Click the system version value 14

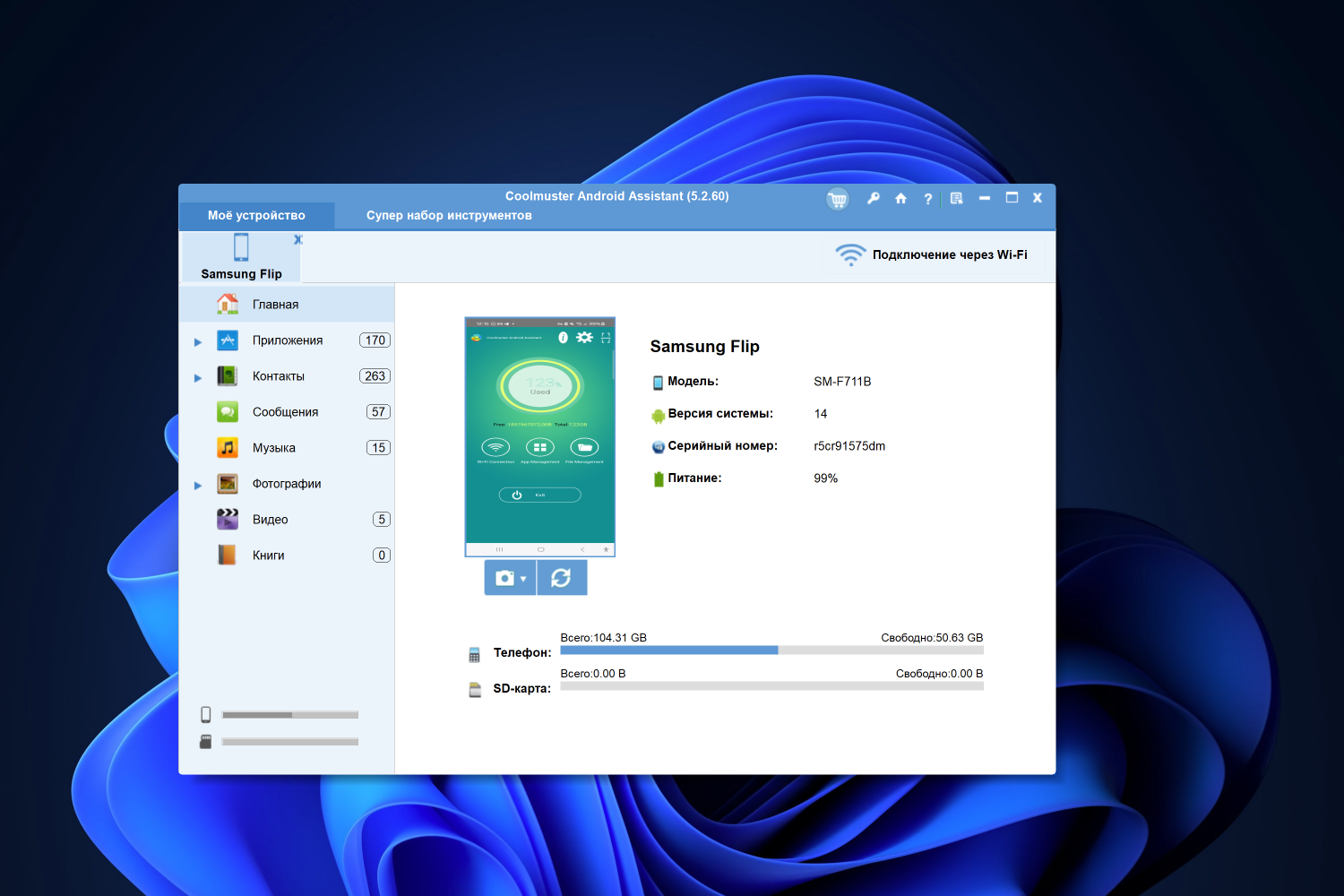(x=821, y=414)
